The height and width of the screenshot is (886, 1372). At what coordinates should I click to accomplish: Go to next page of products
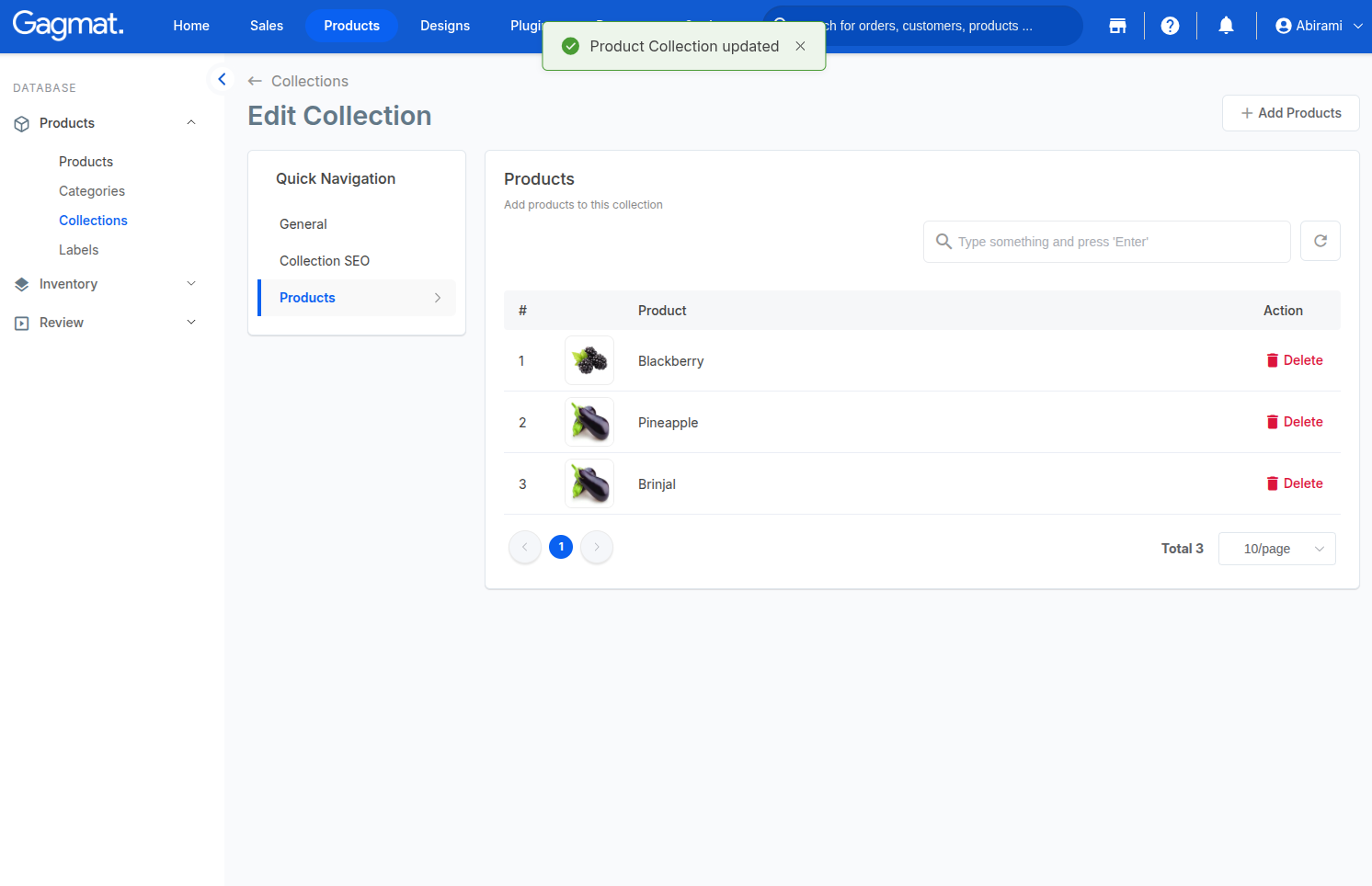597,547
